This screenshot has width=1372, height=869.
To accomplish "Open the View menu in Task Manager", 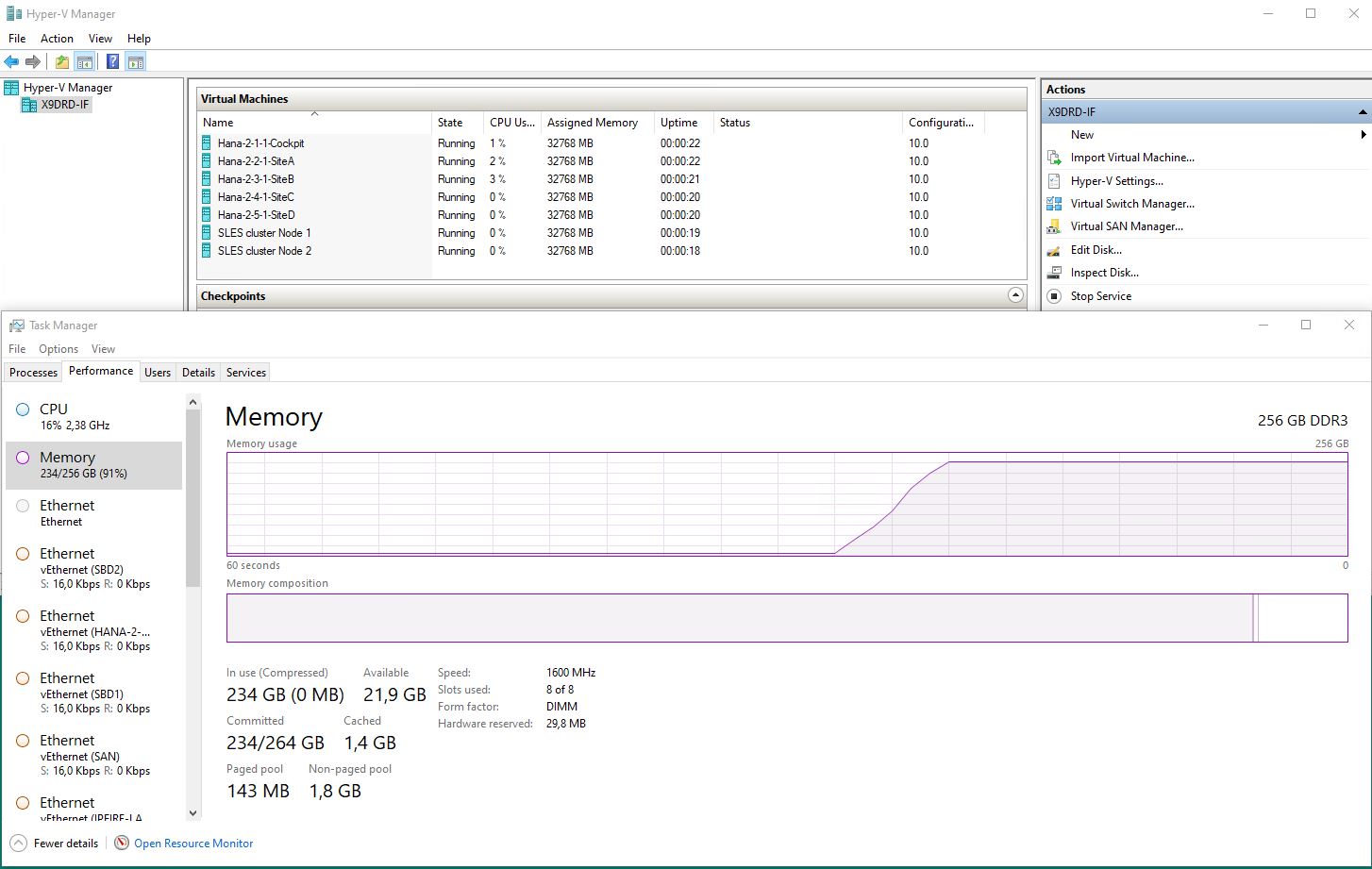I will pyautogui.click(x=103, y=349).
